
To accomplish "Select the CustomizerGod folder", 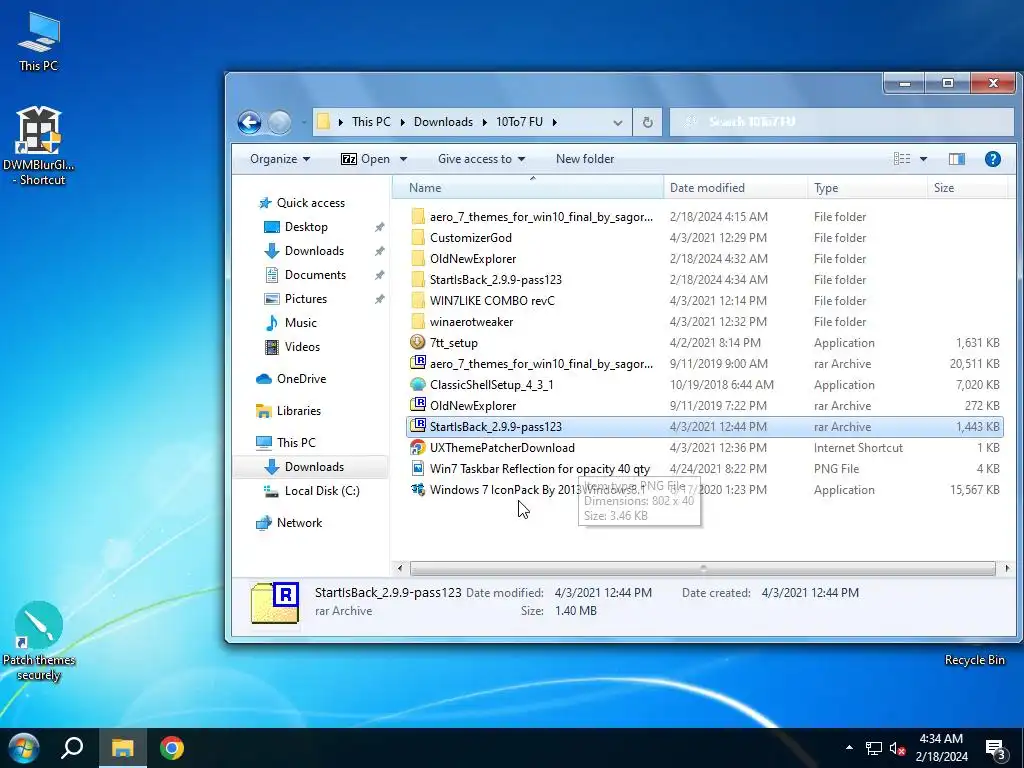I will pos(470,238).
